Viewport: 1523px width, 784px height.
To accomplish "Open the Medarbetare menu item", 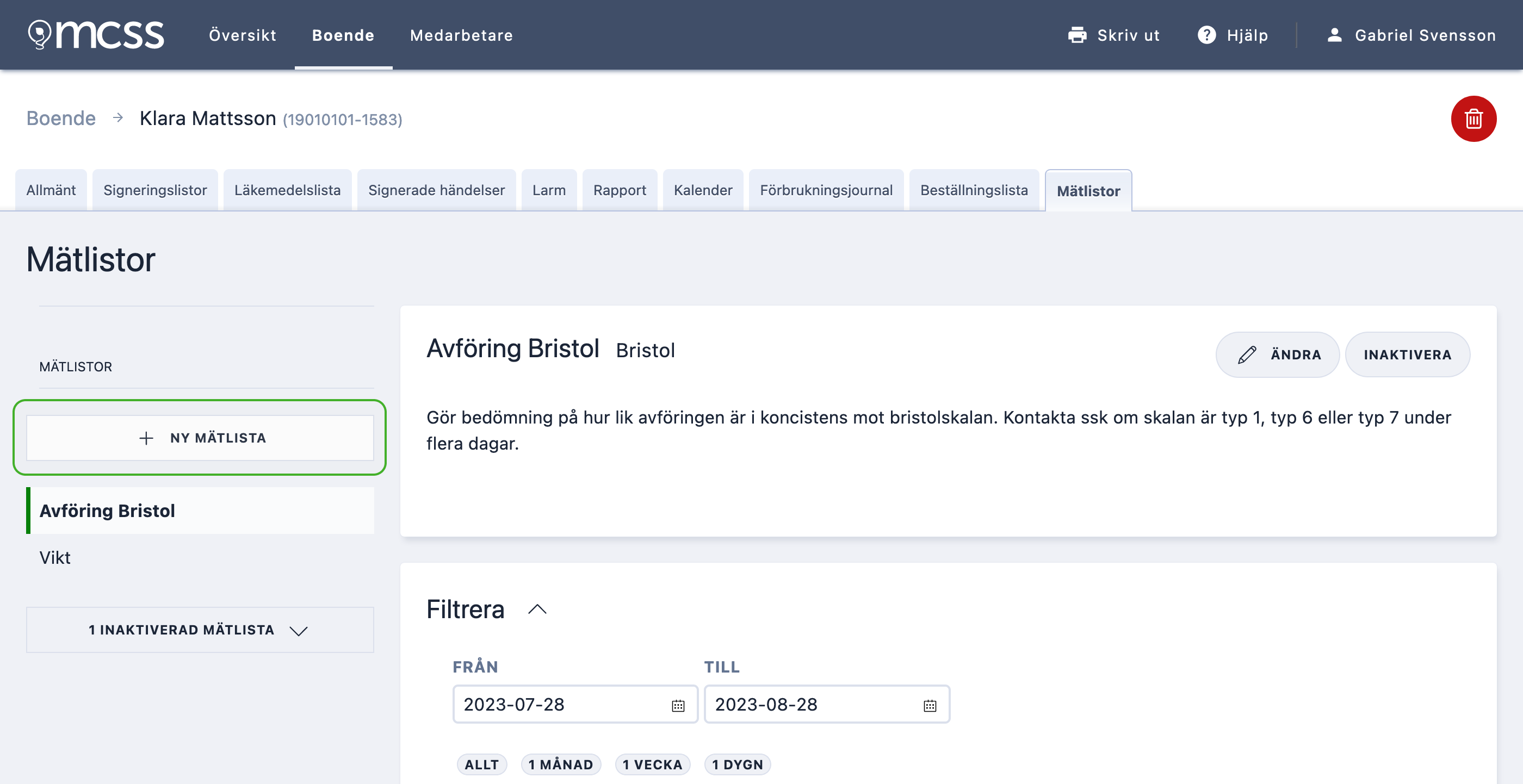I will coord(461,35).
